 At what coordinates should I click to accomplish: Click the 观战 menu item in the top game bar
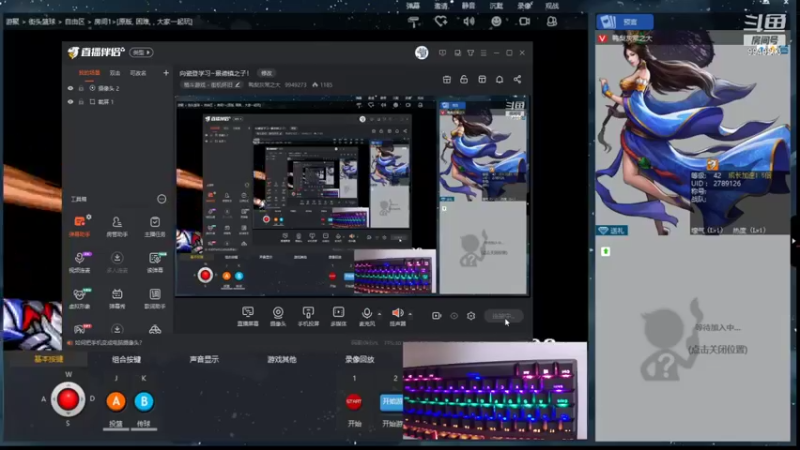(552, 6)
